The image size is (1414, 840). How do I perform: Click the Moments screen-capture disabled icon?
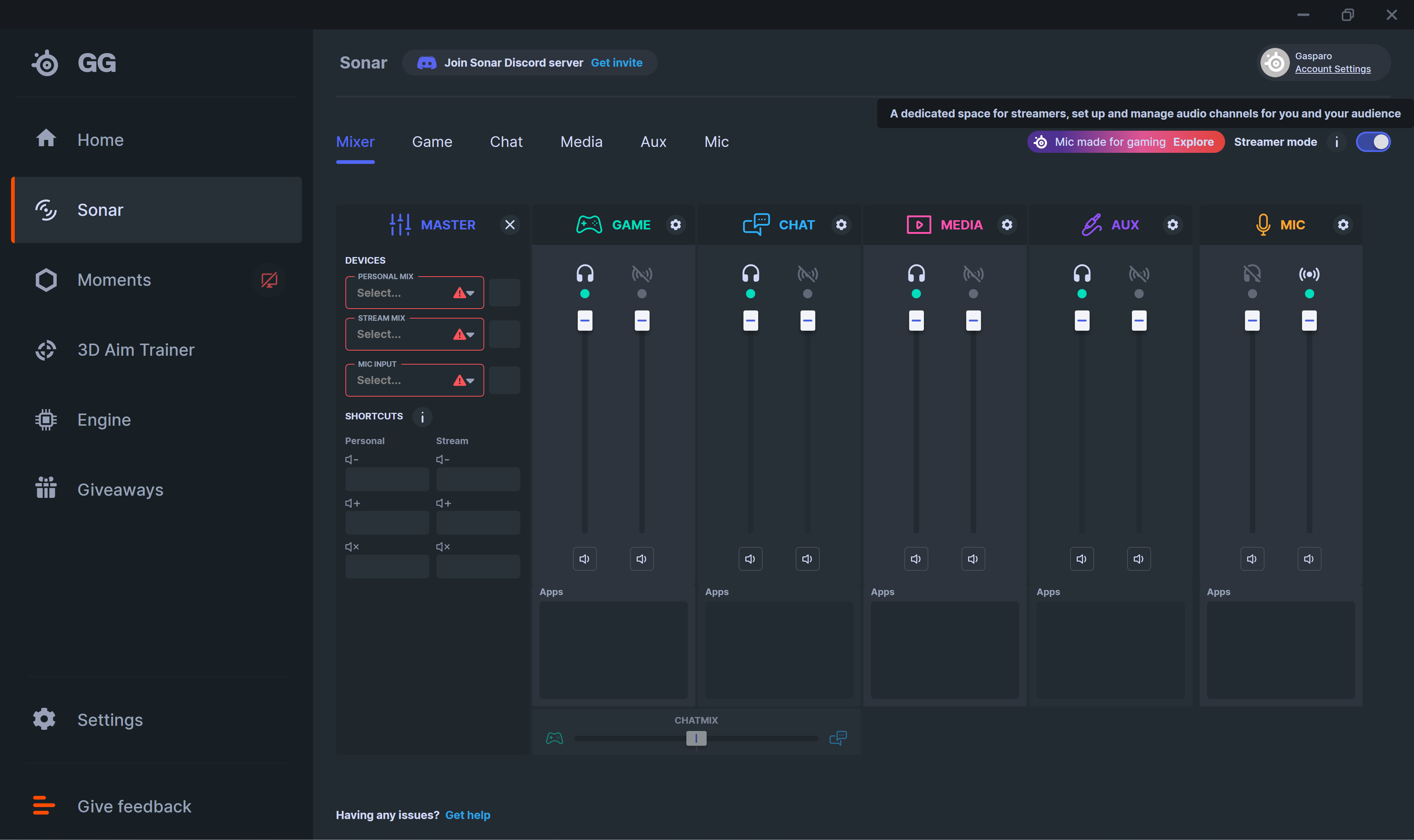click(x=269, y=280)
